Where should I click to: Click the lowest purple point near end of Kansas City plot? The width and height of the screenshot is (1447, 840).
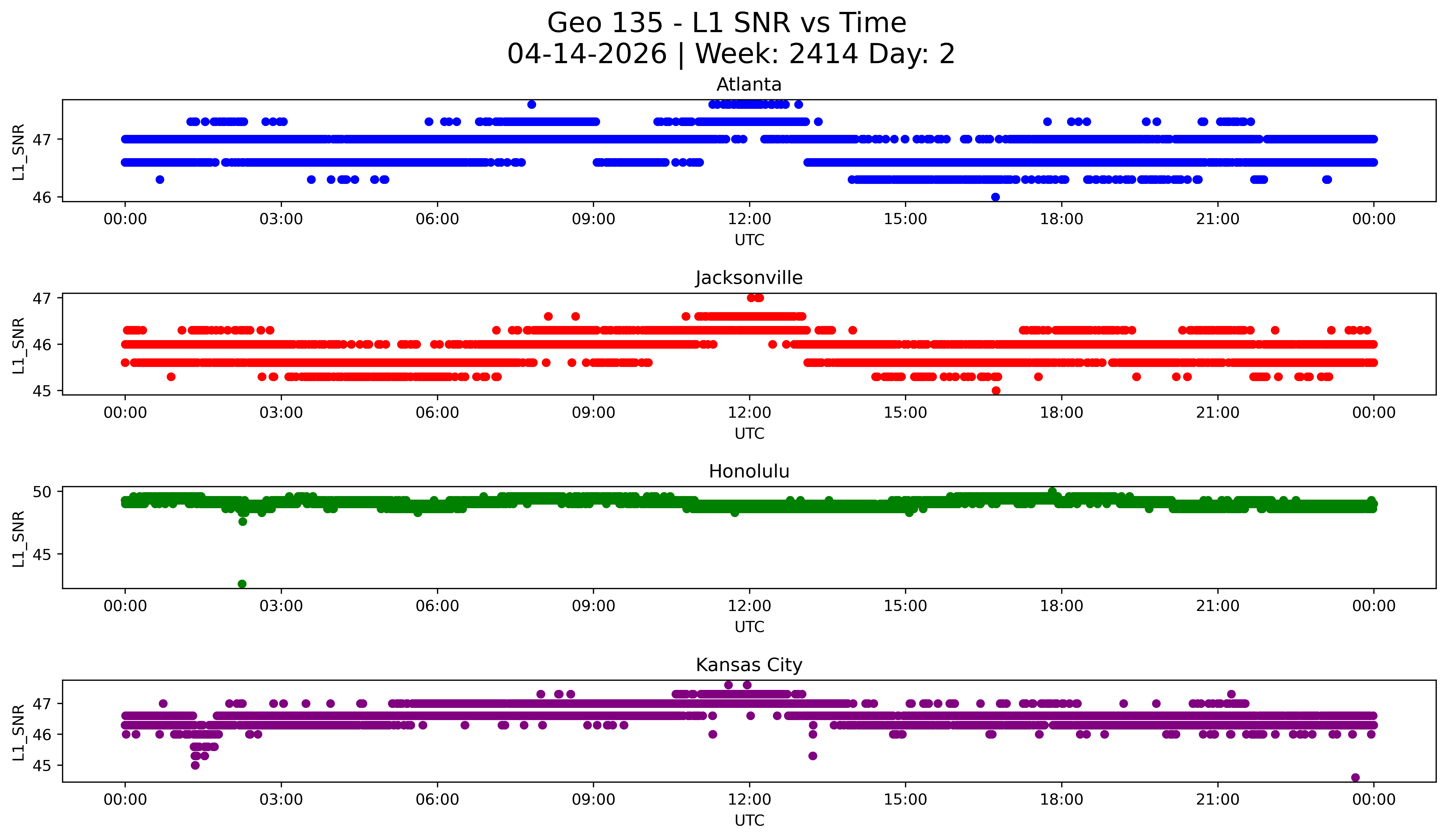click(x=1355, y=777)
